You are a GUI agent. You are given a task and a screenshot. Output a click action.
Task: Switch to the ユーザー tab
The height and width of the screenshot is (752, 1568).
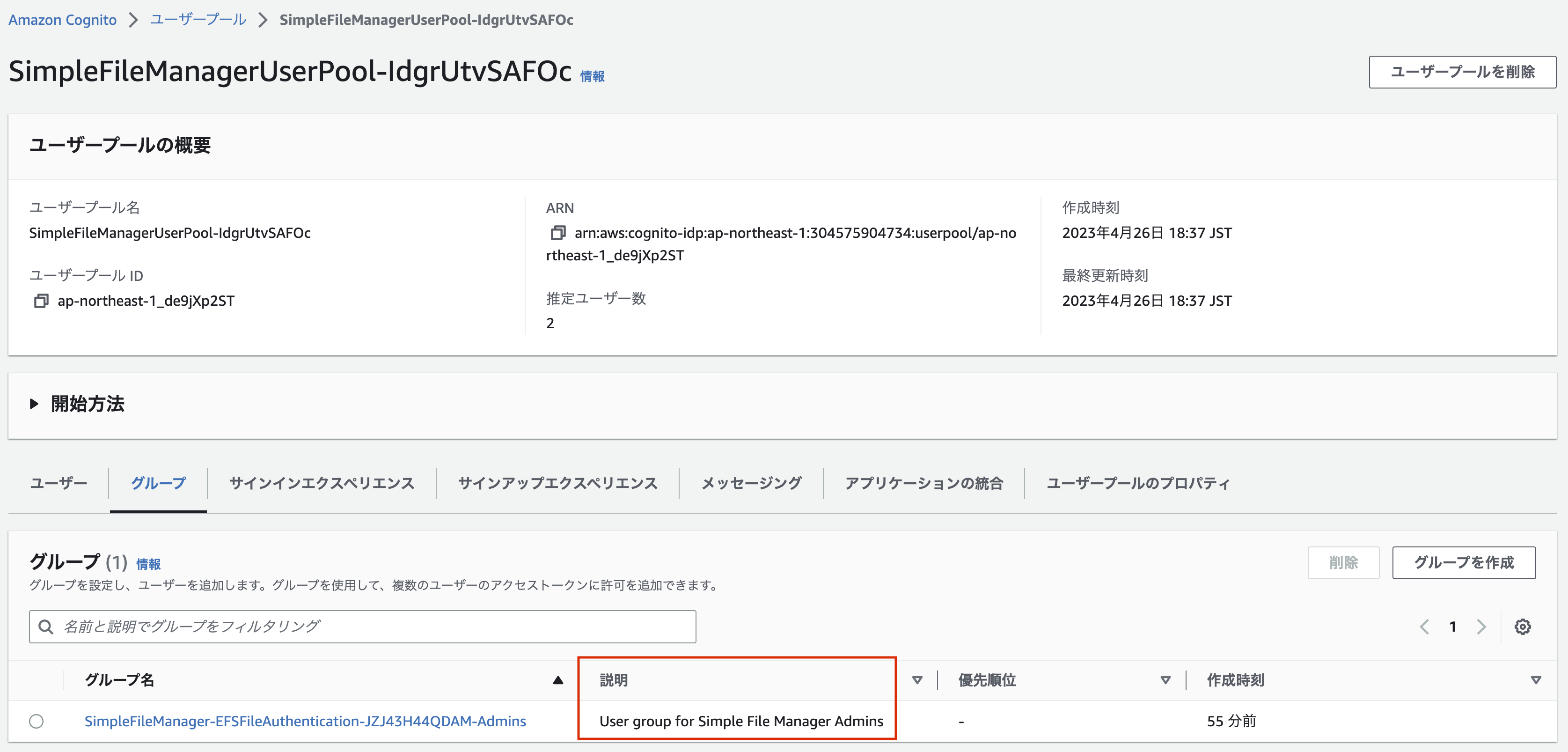[x=59, y=484]
